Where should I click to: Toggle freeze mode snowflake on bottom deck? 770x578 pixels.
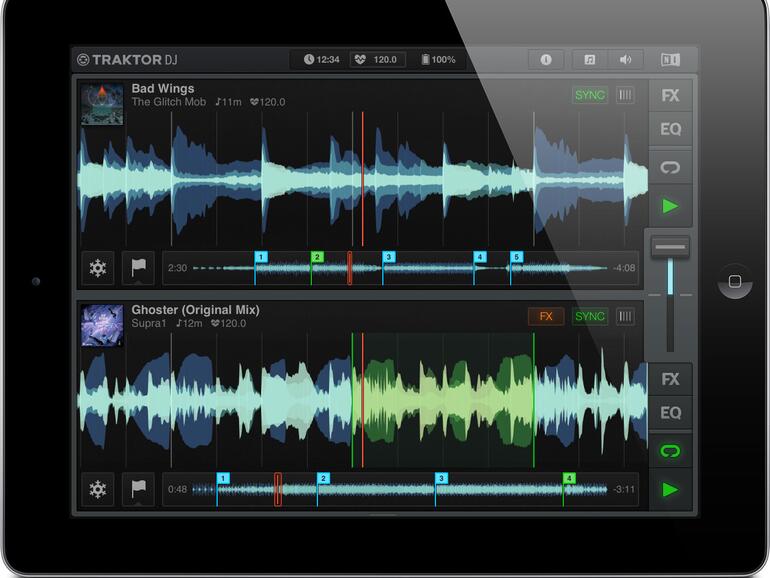[98, 490]
